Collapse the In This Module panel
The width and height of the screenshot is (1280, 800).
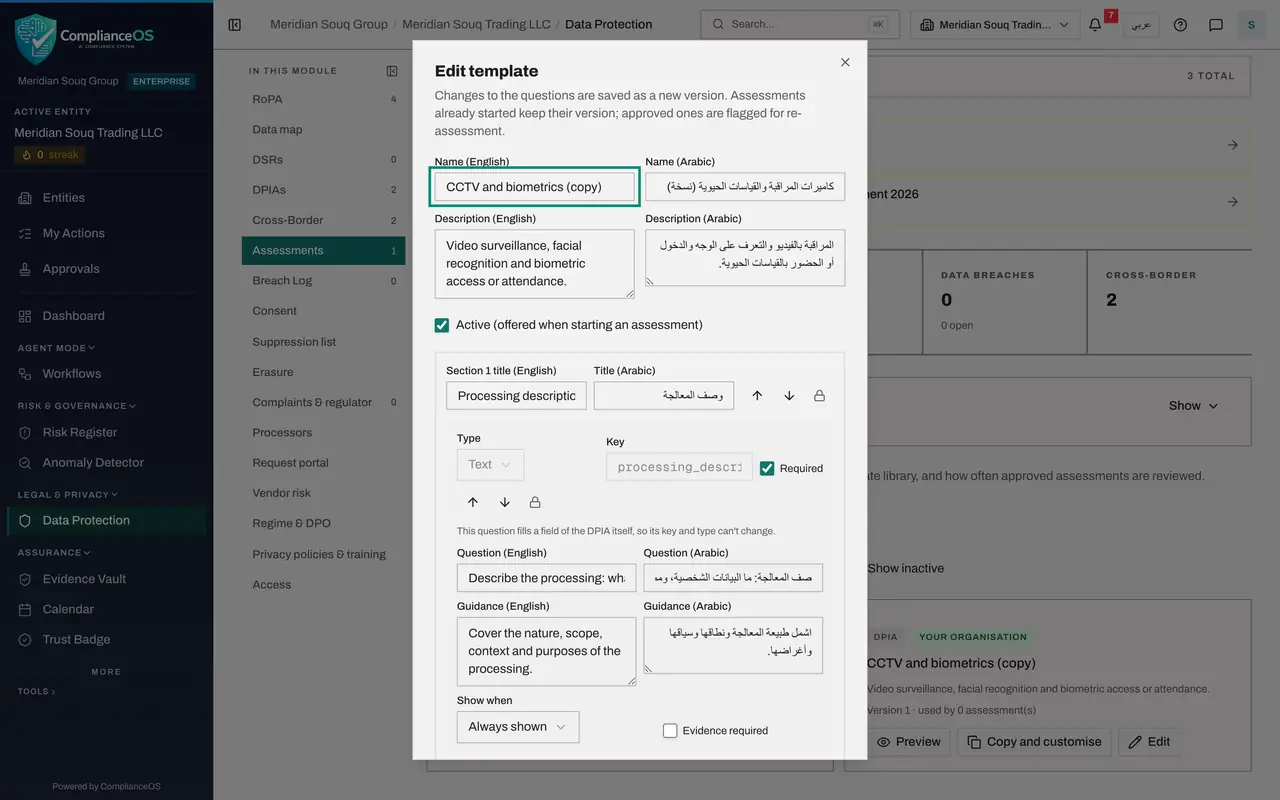(x=392, y=71)
